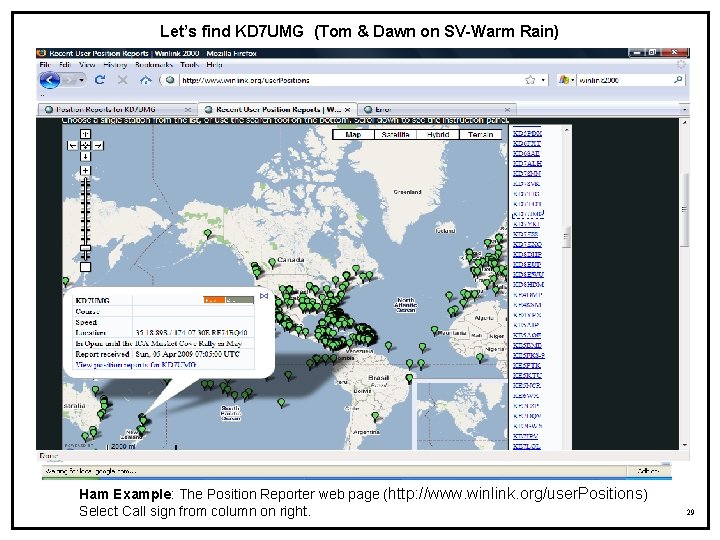The width and height of the screenshot is (720, 540).
Task: Click the page scrollbar up arrow
Action: 684,123
